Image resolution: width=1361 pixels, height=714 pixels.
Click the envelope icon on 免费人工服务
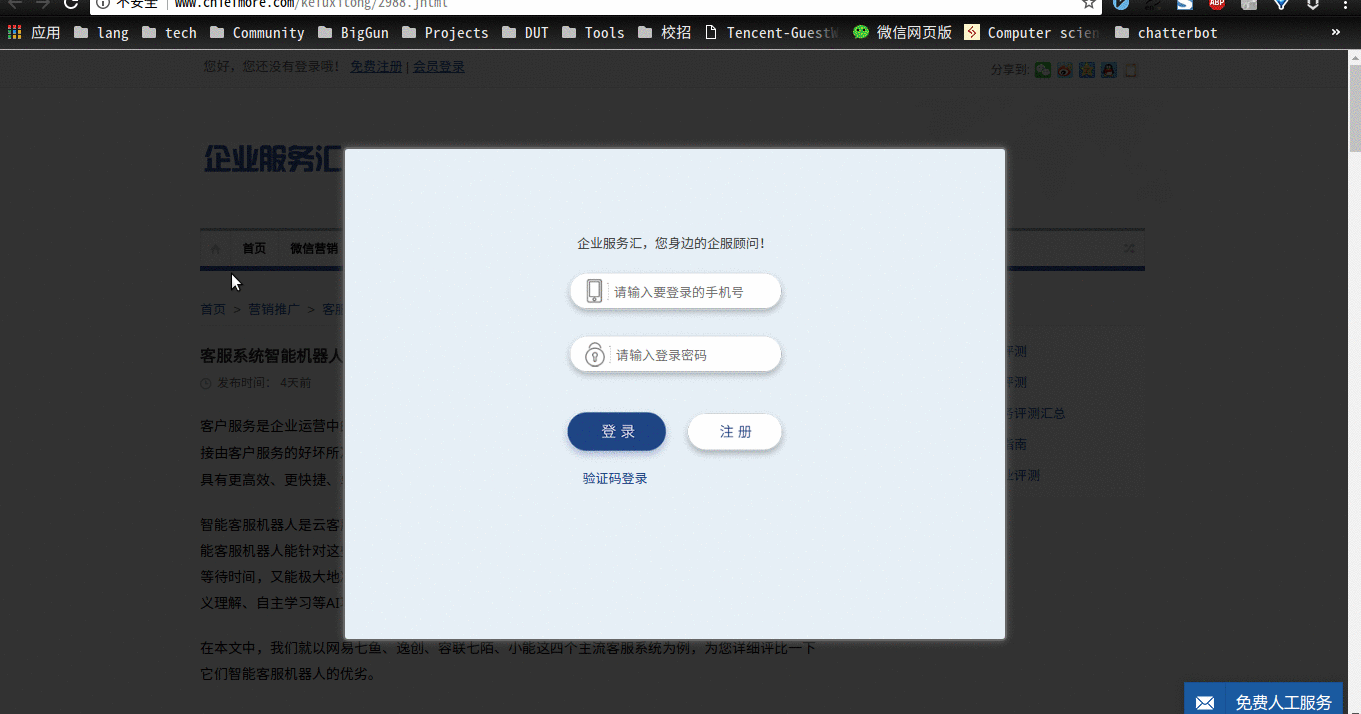coord(1205,702)
